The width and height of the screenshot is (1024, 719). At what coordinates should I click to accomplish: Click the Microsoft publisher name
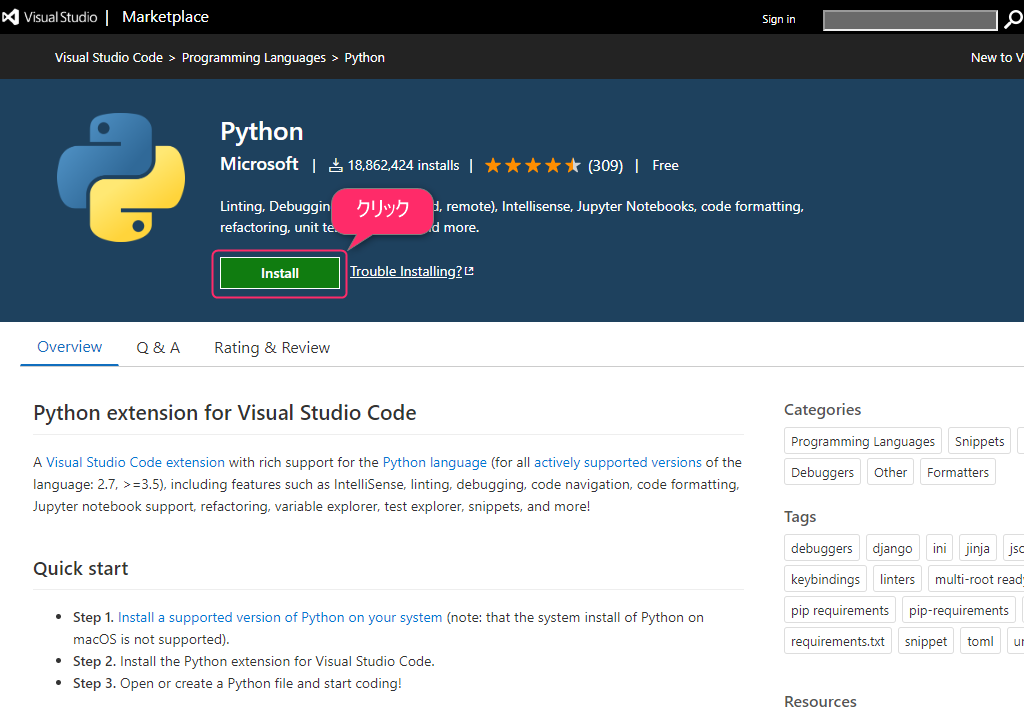[259, 164]
